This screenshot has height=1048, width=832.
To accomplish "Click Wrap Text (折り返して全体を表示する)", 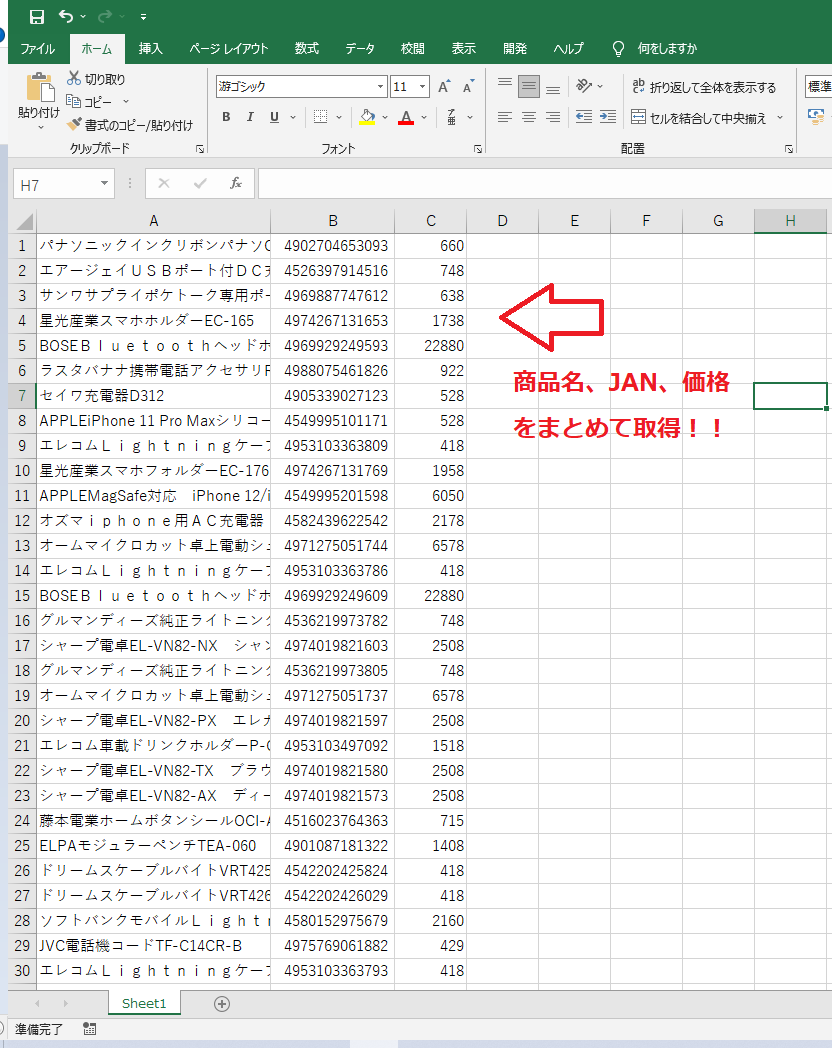I will coord(704,87).
